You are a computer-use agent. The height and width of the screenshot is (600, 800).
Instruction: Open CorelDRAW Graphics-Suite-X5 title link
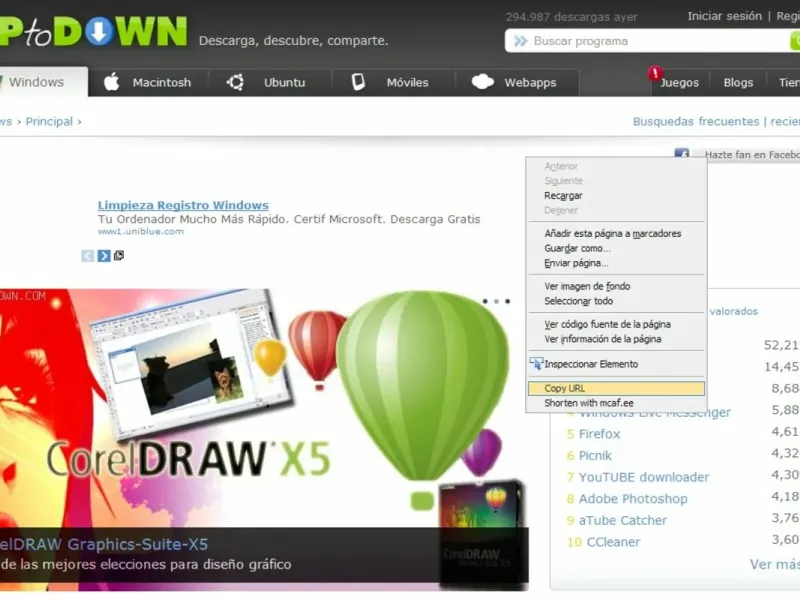(104, 544)
